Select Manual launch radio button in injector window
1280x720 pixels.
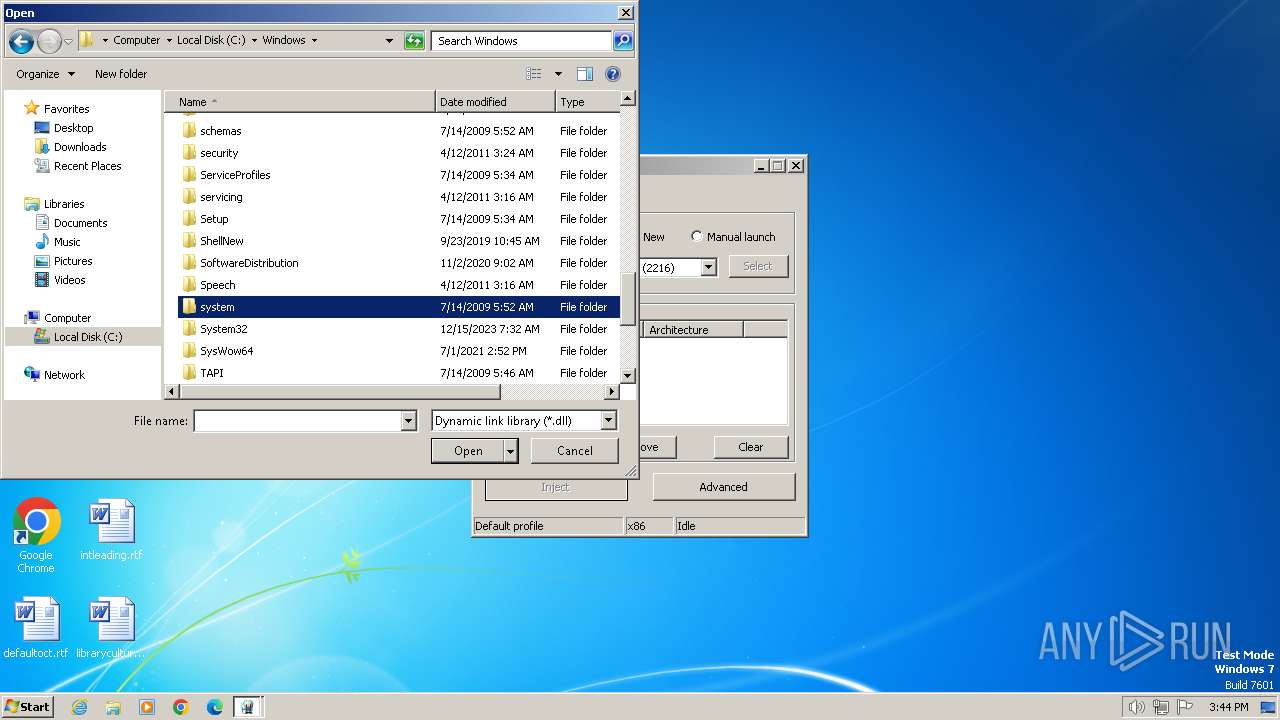[697, 237]
